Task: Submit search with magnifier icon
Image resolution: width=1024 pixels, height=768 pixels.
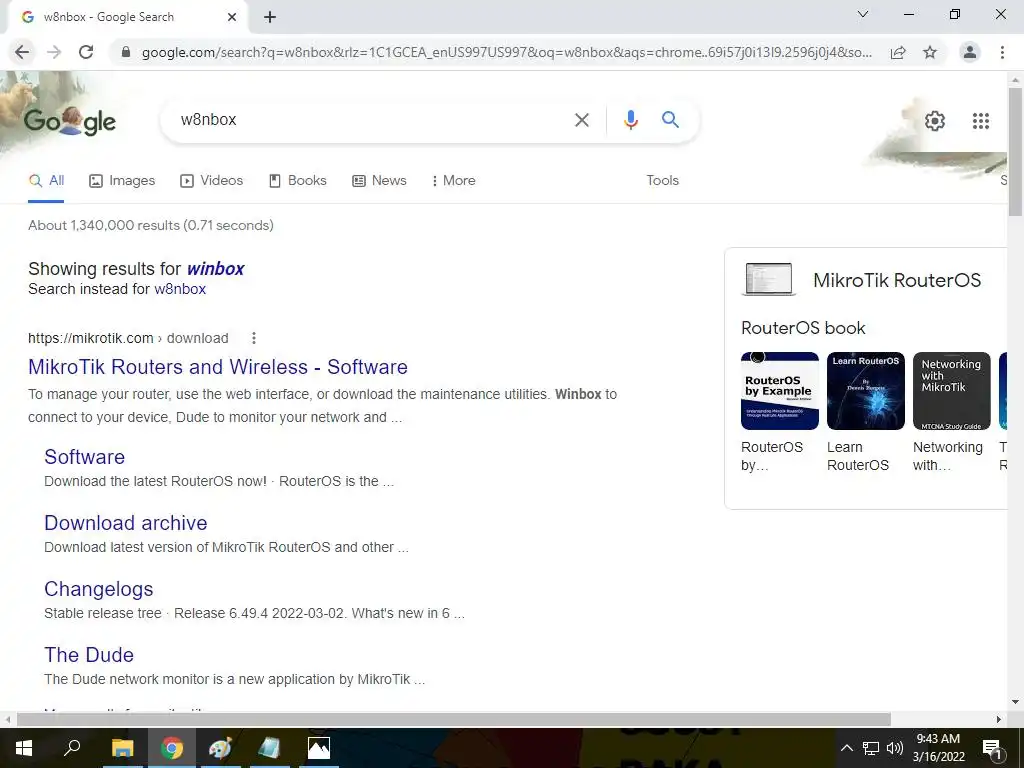Action: (670, 120)
